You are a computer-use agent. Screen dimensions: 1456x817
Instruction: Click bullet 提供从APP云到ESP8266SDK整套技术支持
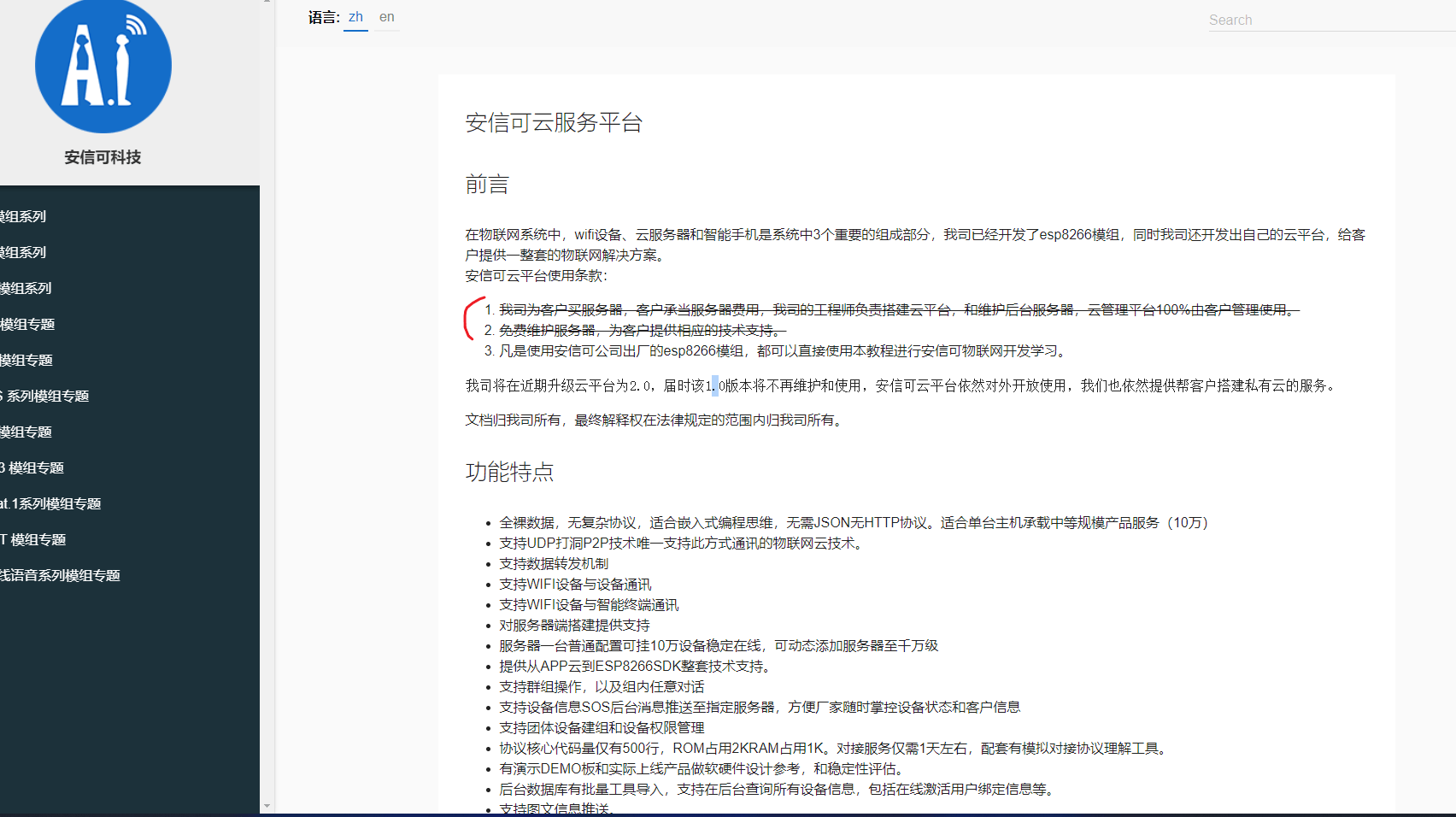click(x=637, y=666)
